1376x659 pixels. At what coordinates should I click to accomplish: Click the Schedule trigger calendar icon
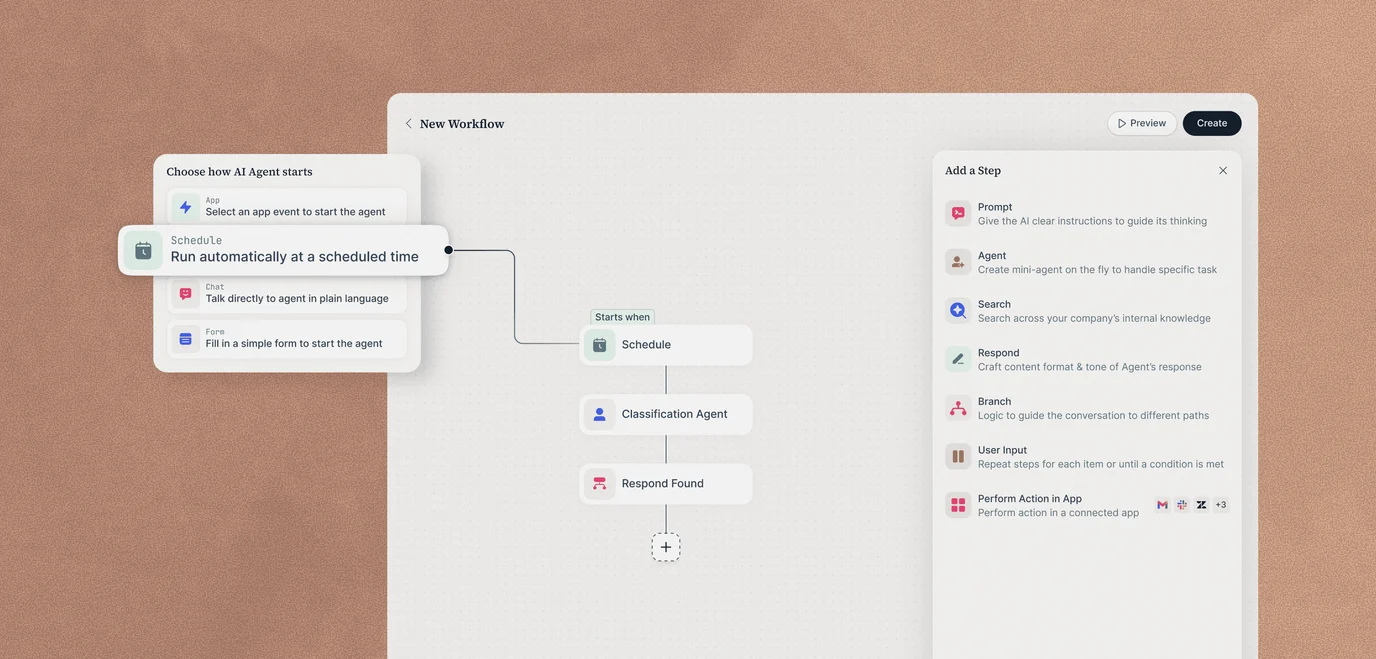[x=143, y=250]
